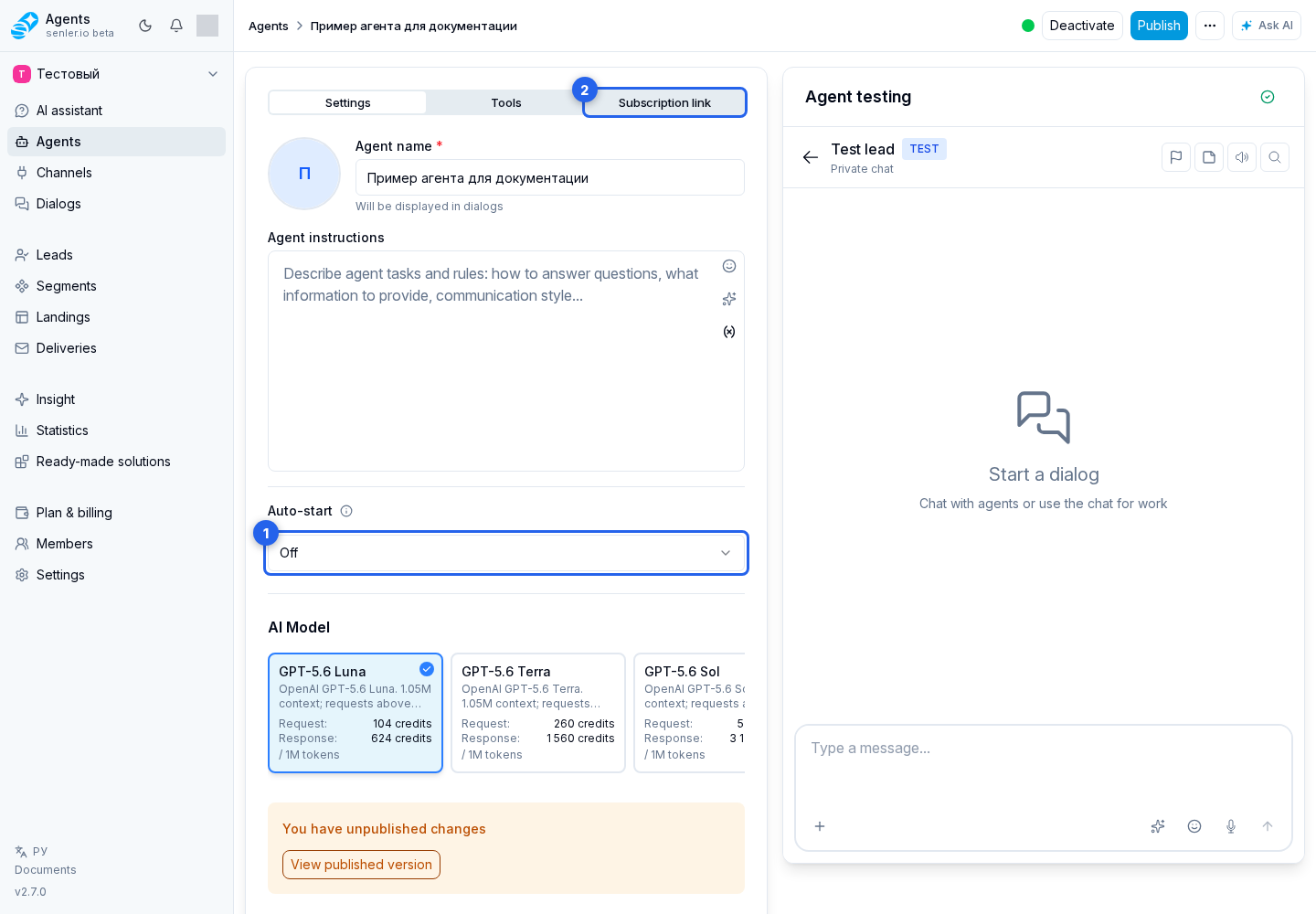The image size is (1316, 914).
Task: Open emoji picker in message box
Action: pos(1194,826)
